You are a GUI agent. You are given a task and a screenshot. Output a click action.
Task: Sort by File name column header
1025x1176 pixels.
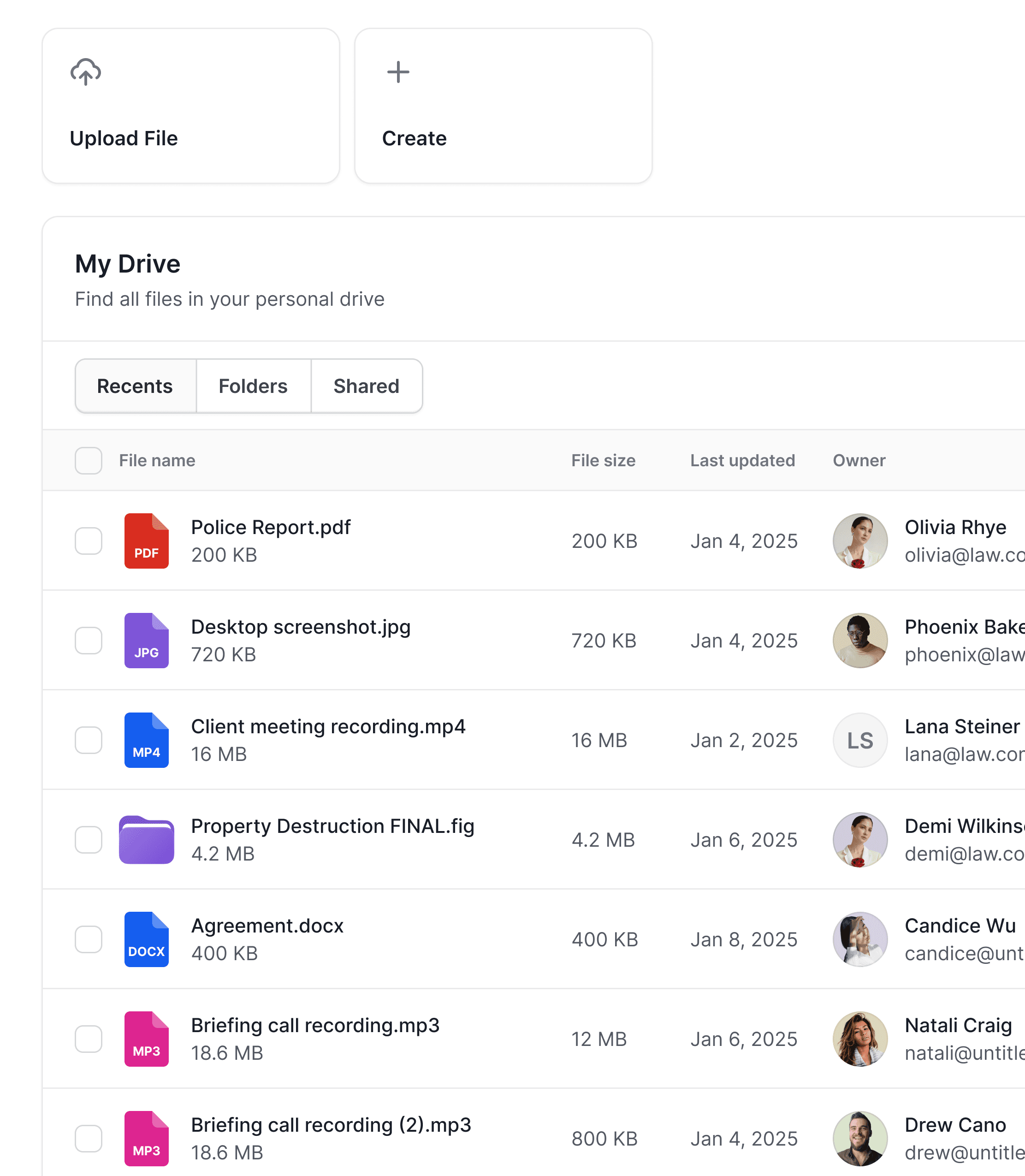point(157,460)
